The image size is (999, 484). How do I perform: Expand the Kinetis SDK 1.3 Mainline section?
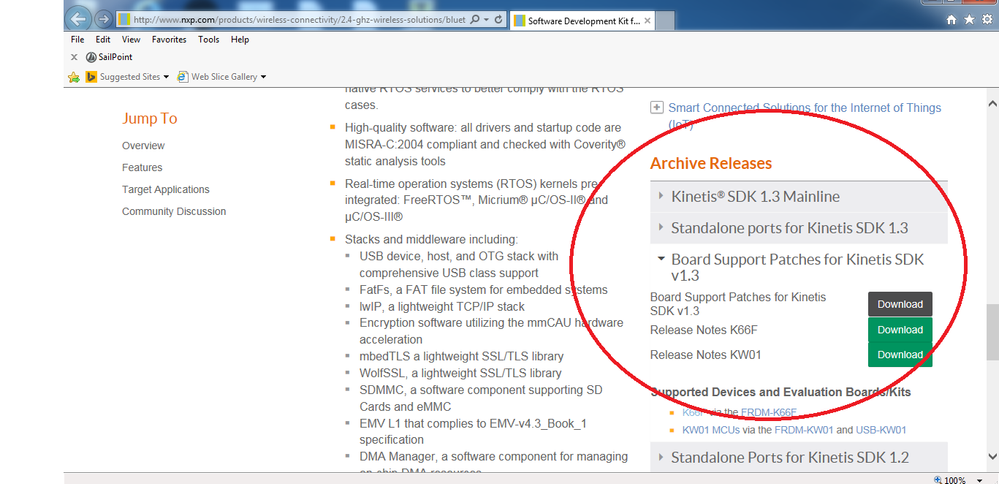point(799,197)
